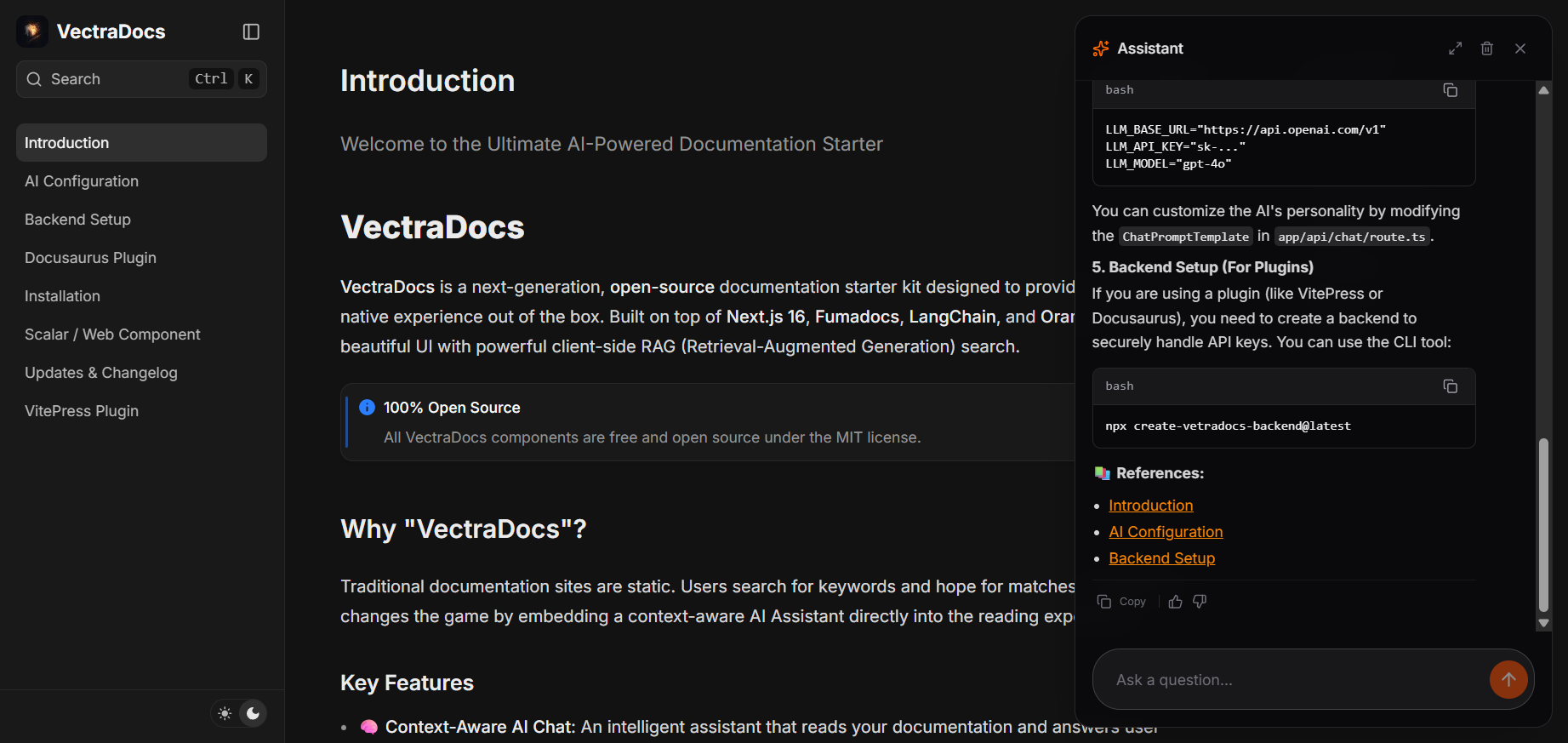1568x743 pixels.
Task: Click the ChatPromptTemplate inline code
Action: [x=1185, y=237]
